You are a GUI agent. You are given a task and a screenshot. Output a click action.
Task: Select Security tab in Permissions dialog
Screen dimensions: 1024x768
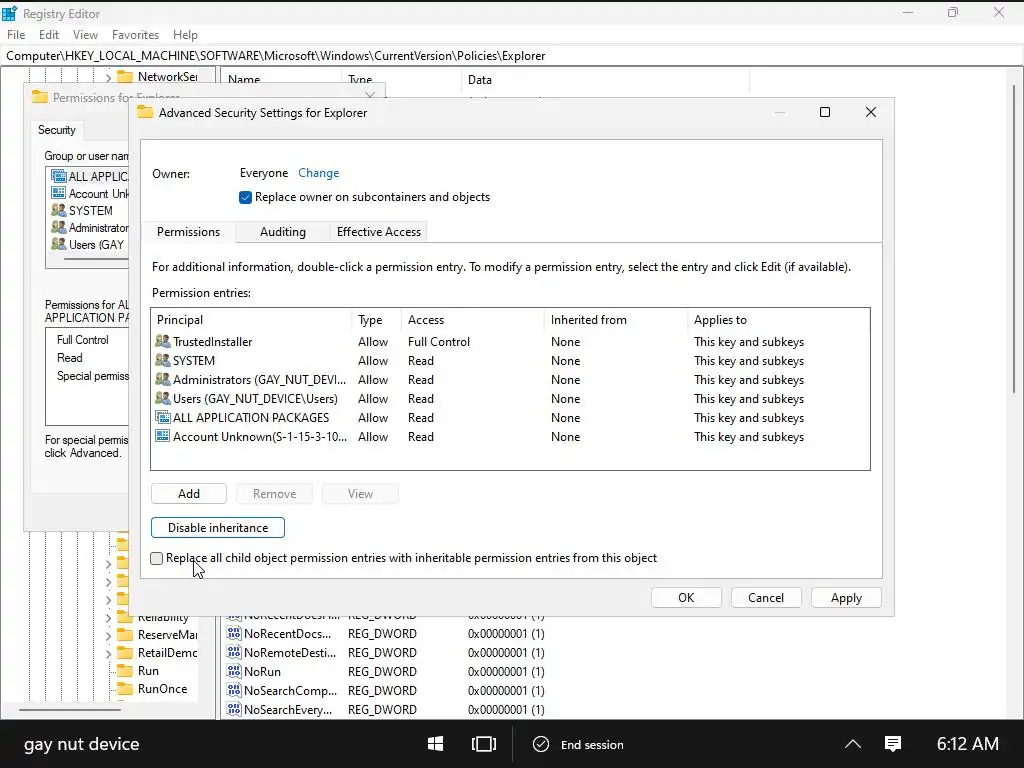coord(57,130)
